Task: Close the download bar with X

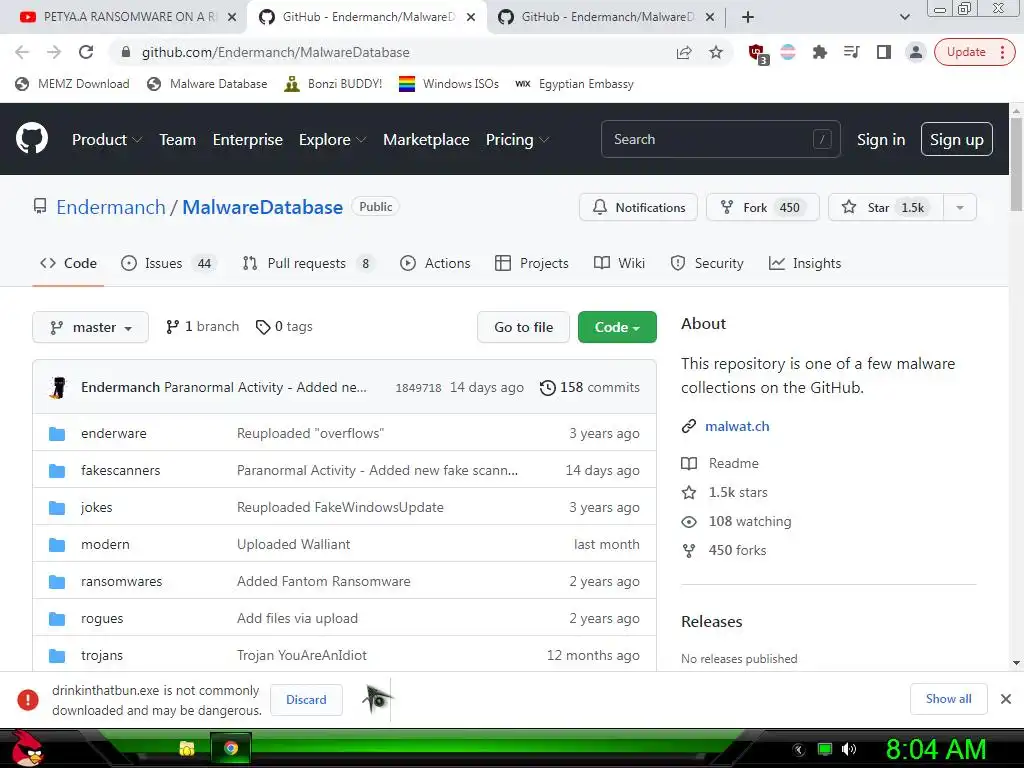Action: click(1006, 699)
